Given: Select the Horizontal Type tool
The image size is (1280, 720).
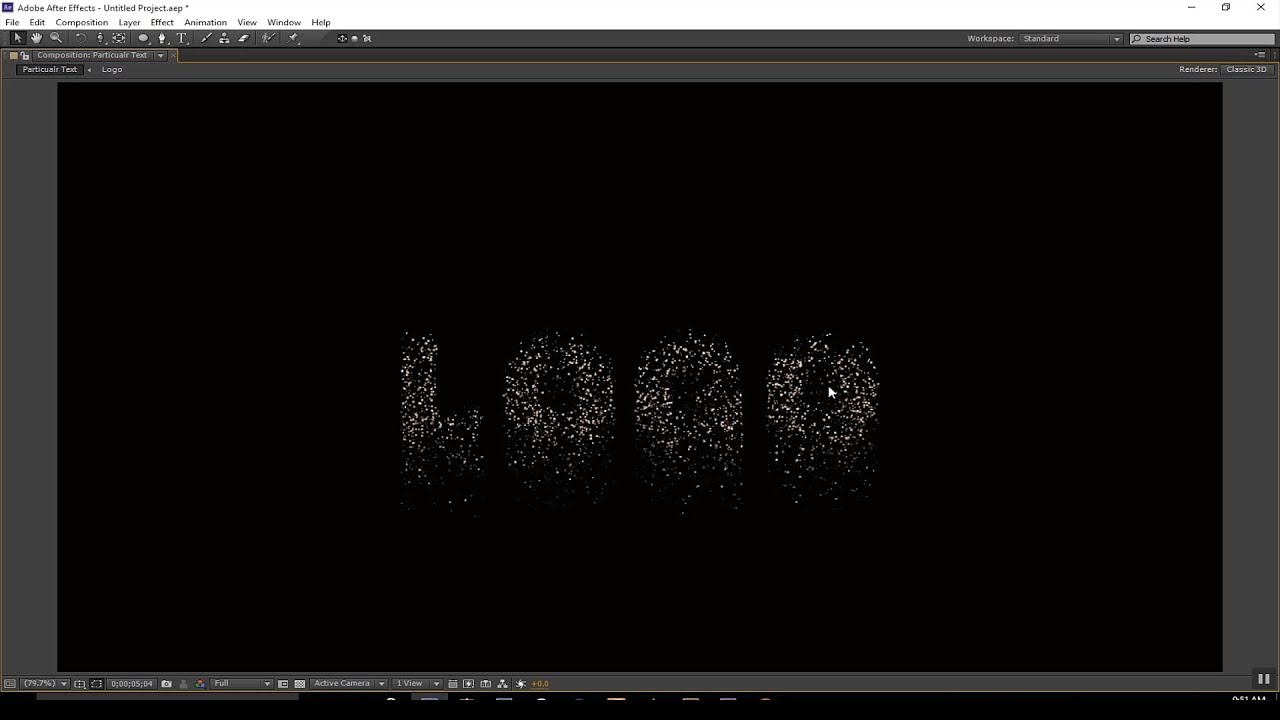Looking at the screenshot, I should [182, 38].
